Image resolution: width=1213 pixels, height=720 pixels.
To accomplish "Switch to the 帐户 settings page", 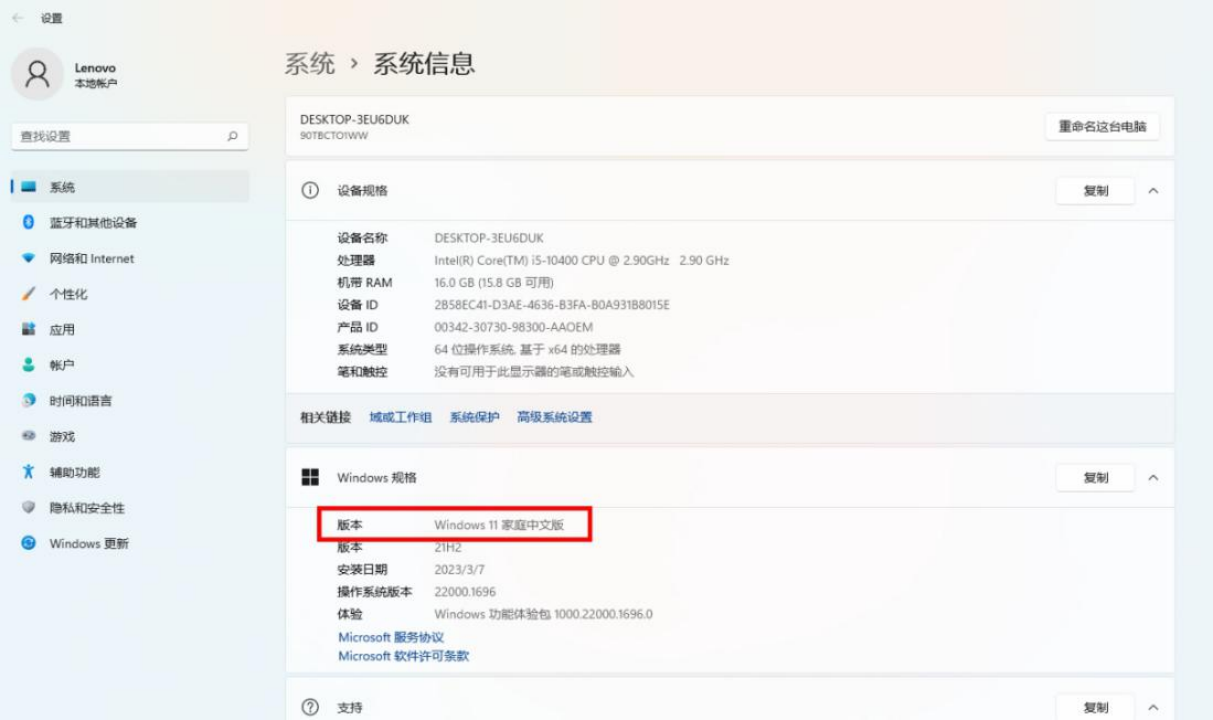I will [x=130, y=365].
